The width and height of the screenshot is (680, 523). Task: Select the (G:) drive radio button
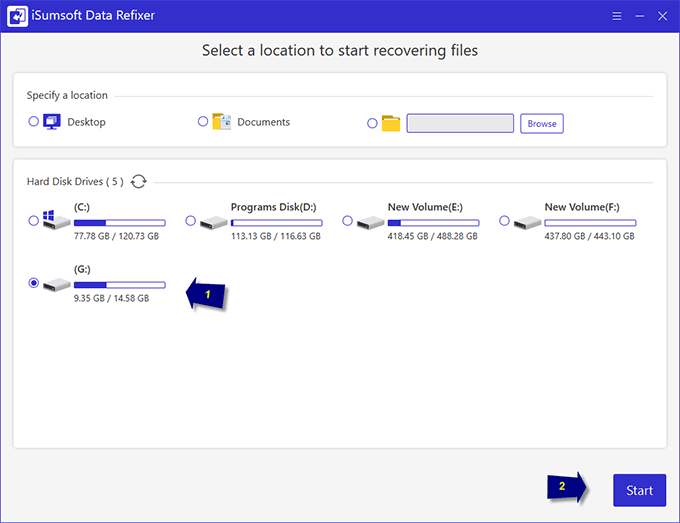33,283
